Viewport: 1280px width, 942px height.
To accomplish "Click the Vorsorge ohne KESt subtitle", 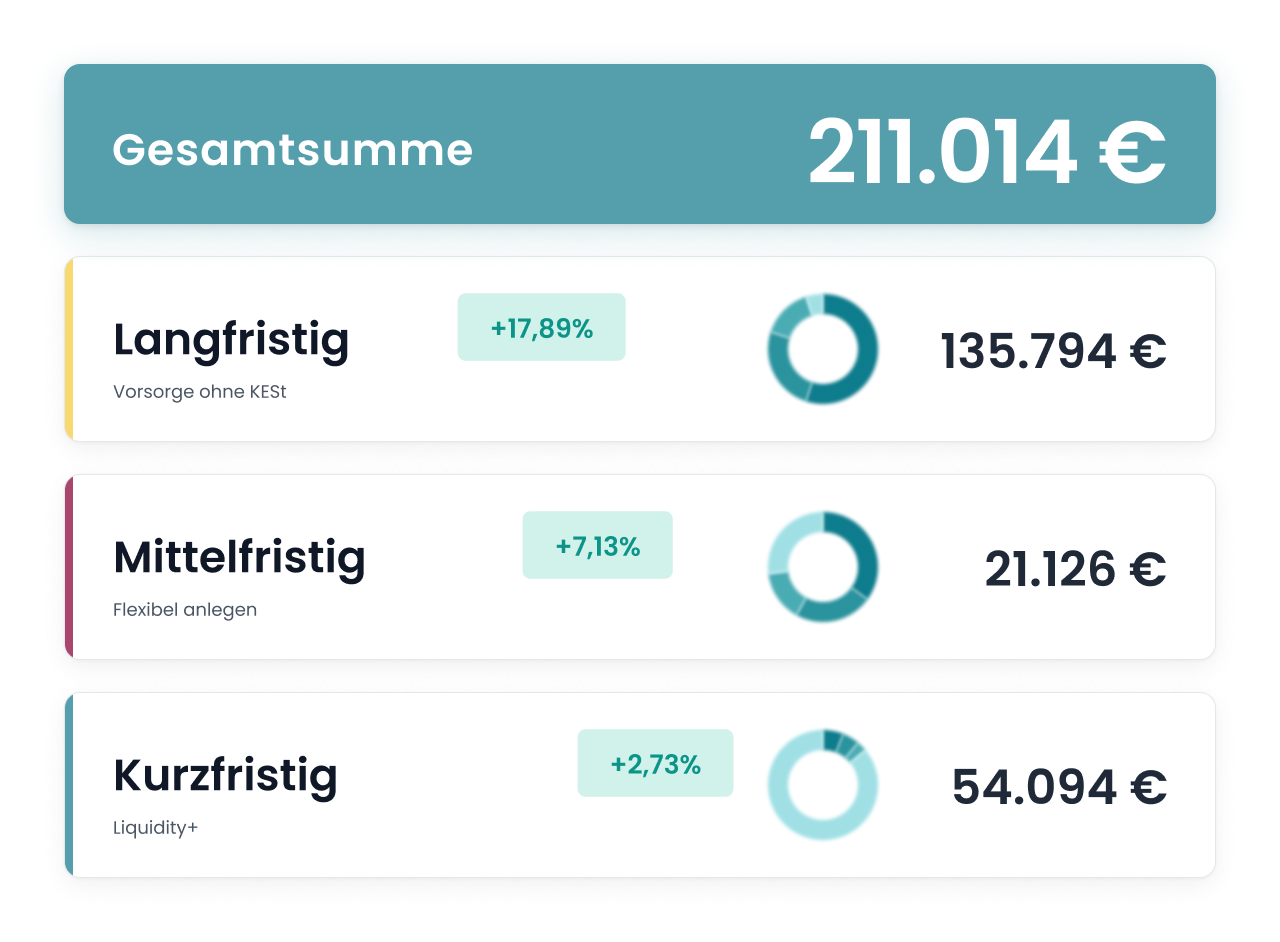I will (200, 392).
